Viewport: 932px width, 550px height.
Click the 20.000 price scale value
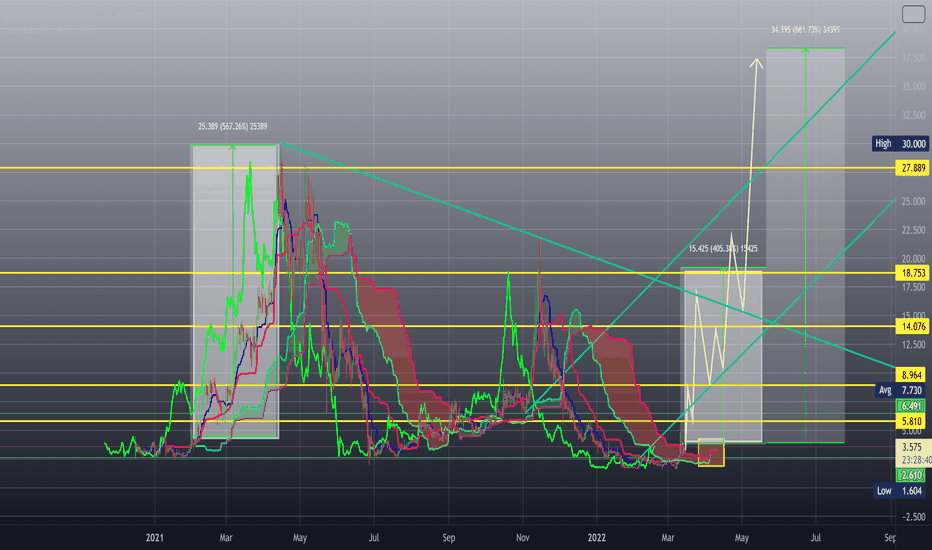[914, 258]
